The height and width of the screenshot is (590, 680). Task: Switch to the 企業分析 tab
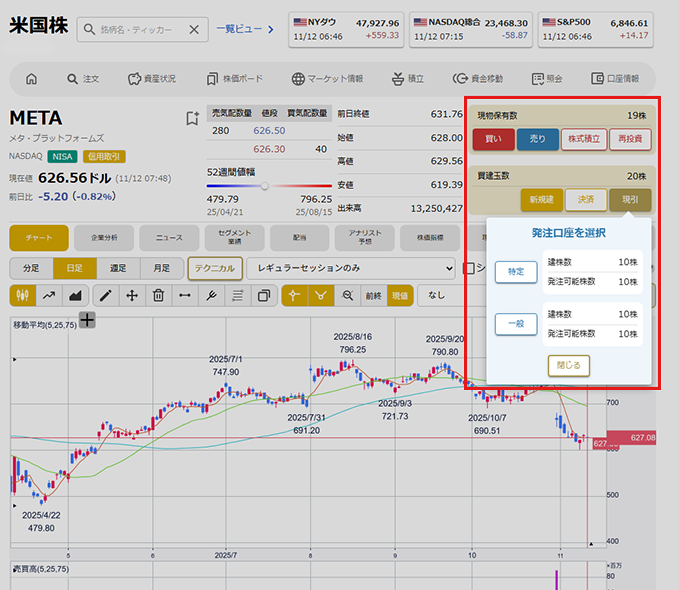coord(104,237)
